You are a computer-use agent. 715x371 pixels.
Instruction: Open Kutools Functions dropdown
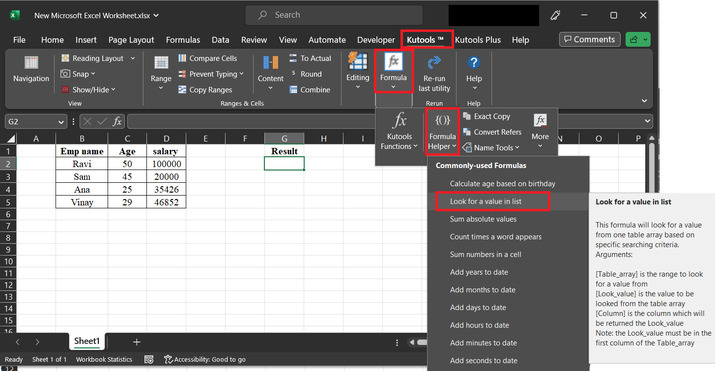[x=399, y=131]
